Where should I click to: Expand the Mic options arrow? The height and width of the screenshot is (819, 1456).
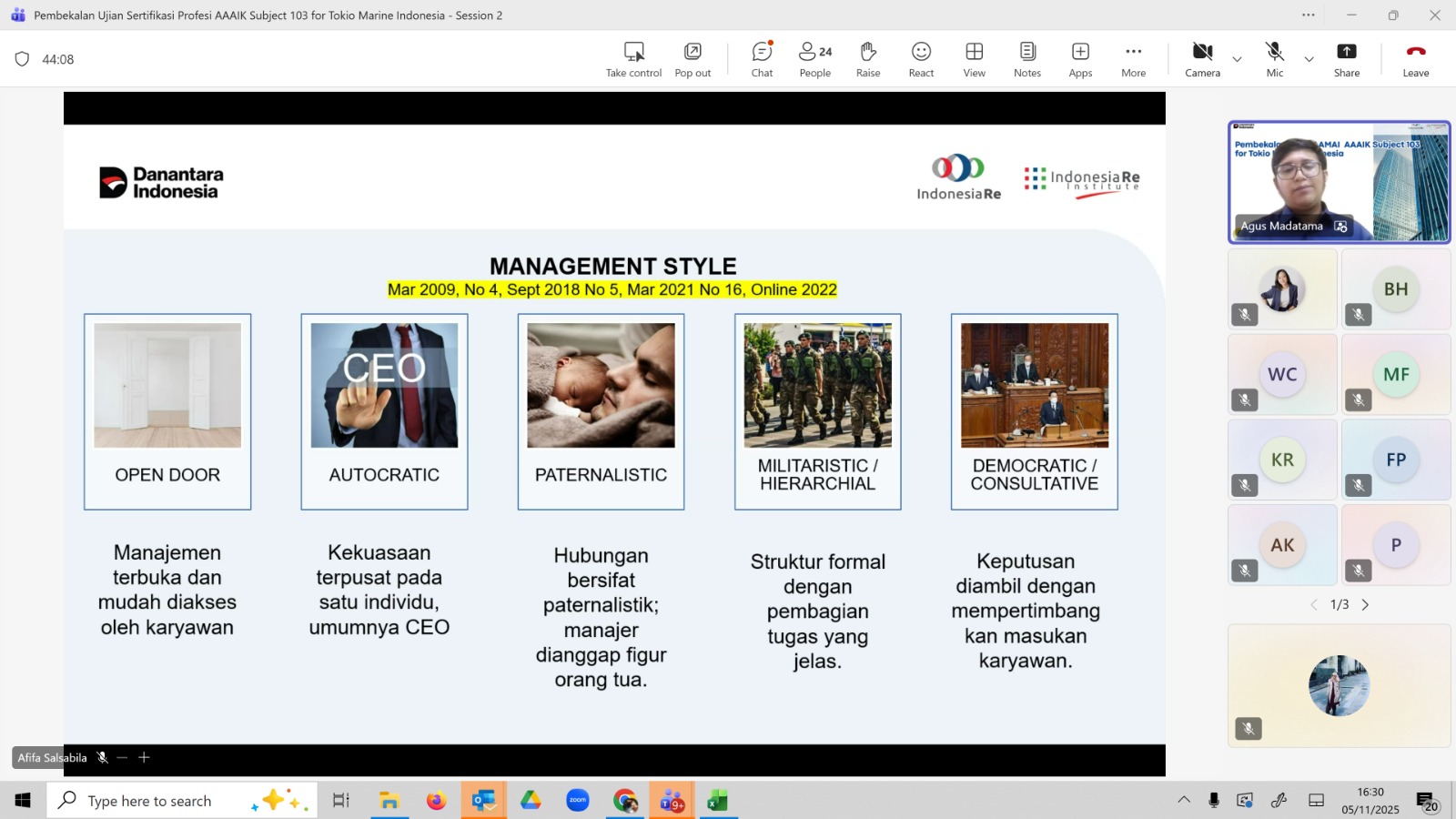1309,59
